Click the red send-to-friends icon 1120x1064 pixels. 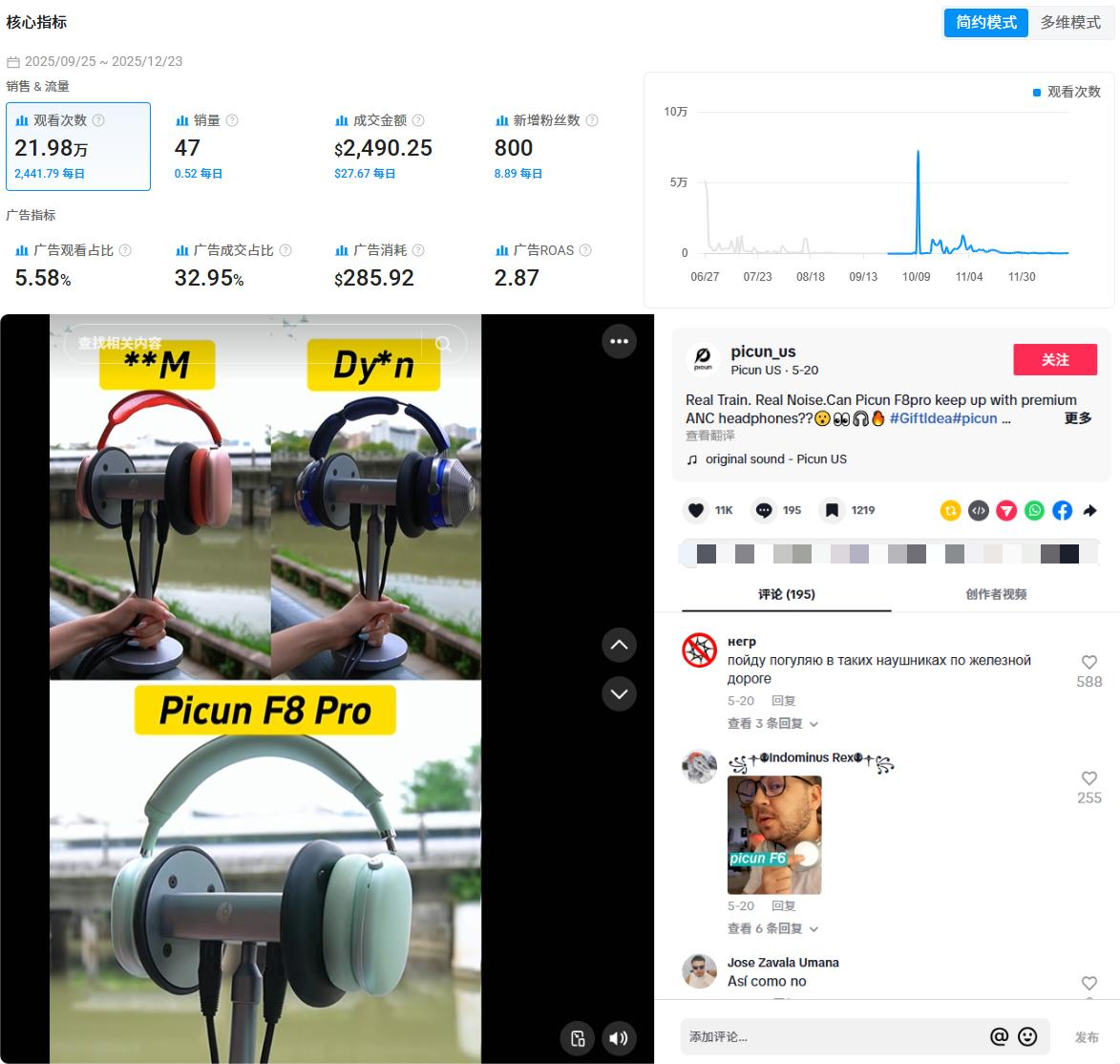[1005, 510]
